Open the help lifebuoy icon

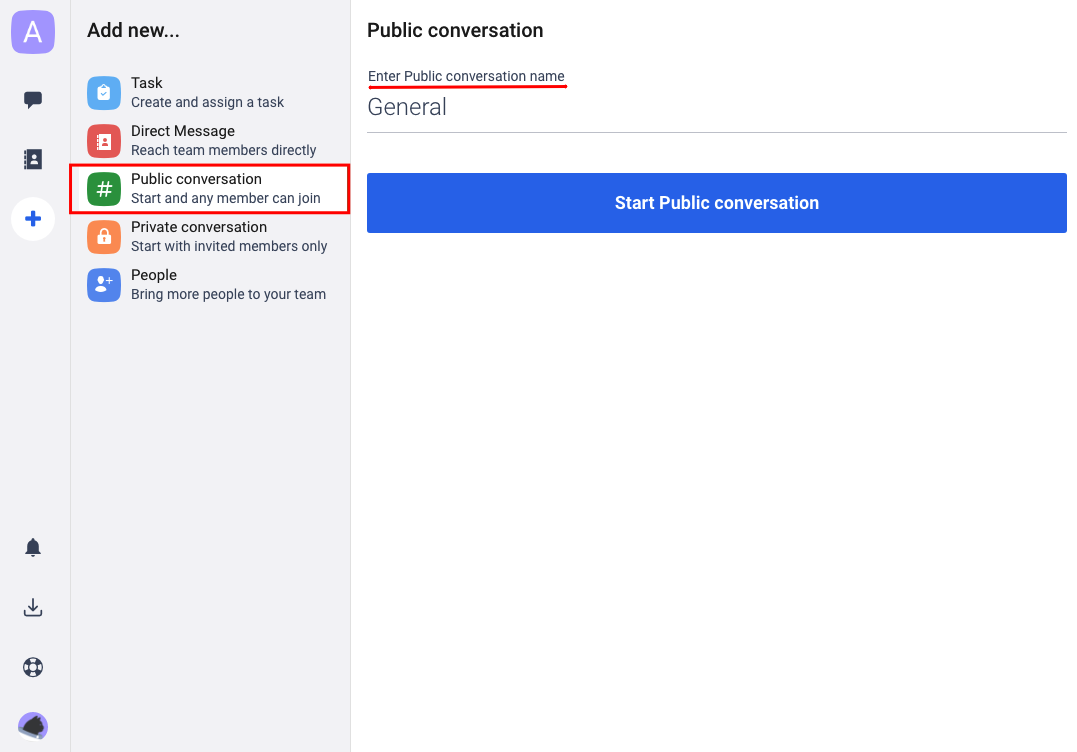[33, 667]
